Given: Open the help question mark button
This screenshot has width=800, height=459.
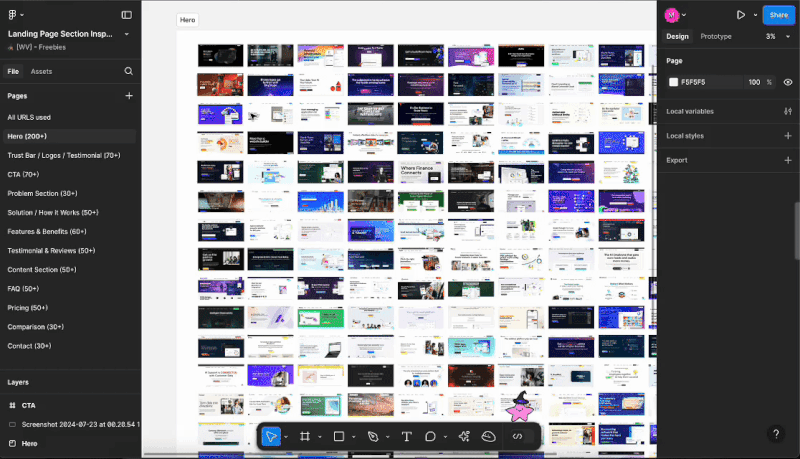Looking at the screenshot, I should (x=776, y=434).
